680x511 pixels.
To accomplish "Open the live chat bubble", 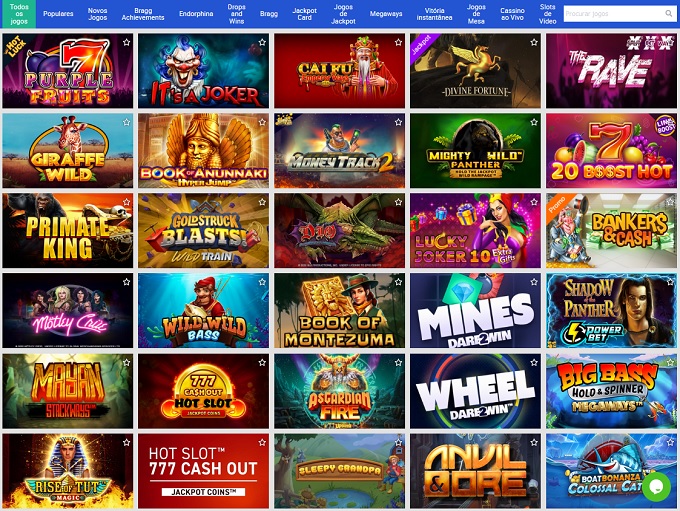I will pos(657,487).
